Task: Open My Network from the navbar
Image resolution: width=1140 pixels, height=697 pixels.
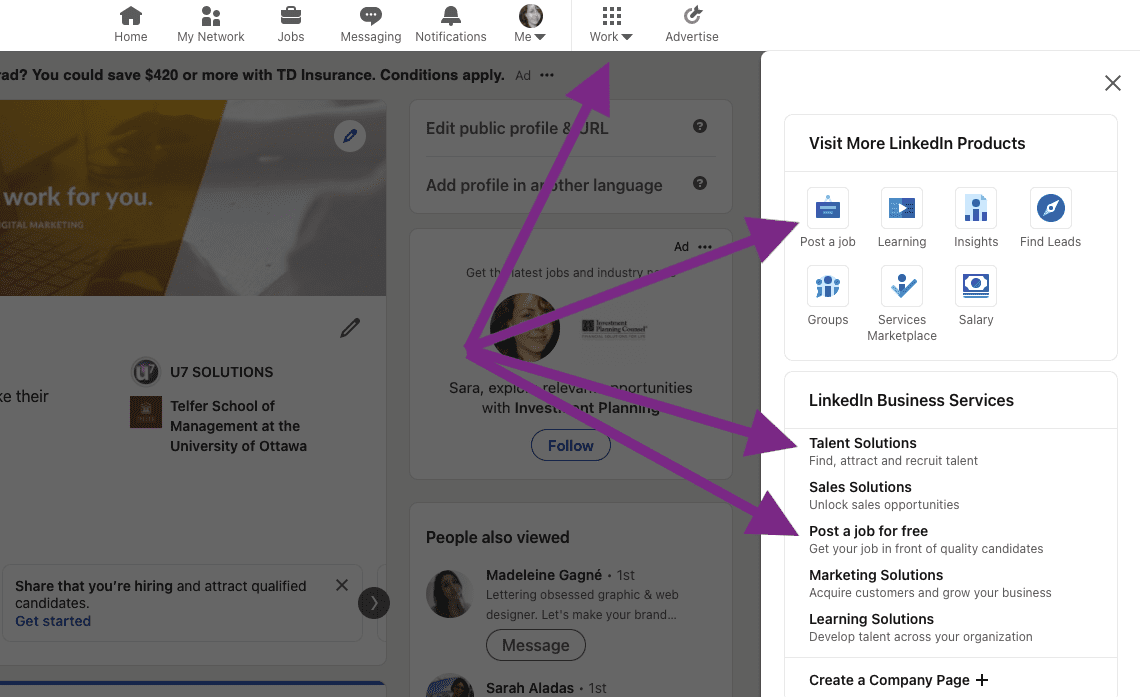Action: pyautogui.click(x=211, y=25)
